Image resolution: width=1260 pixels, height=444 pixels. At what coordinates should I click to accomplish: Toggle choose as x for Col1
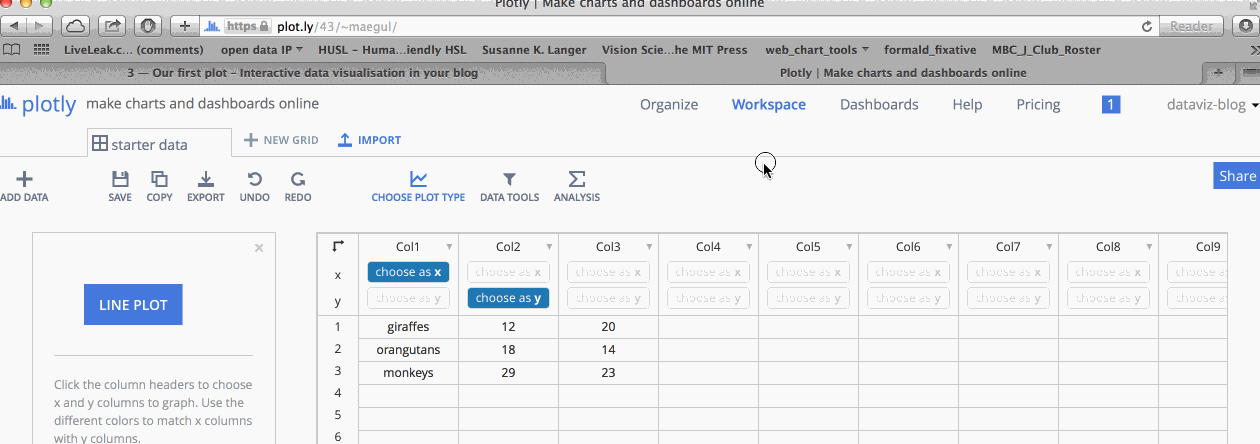point(408,272)
